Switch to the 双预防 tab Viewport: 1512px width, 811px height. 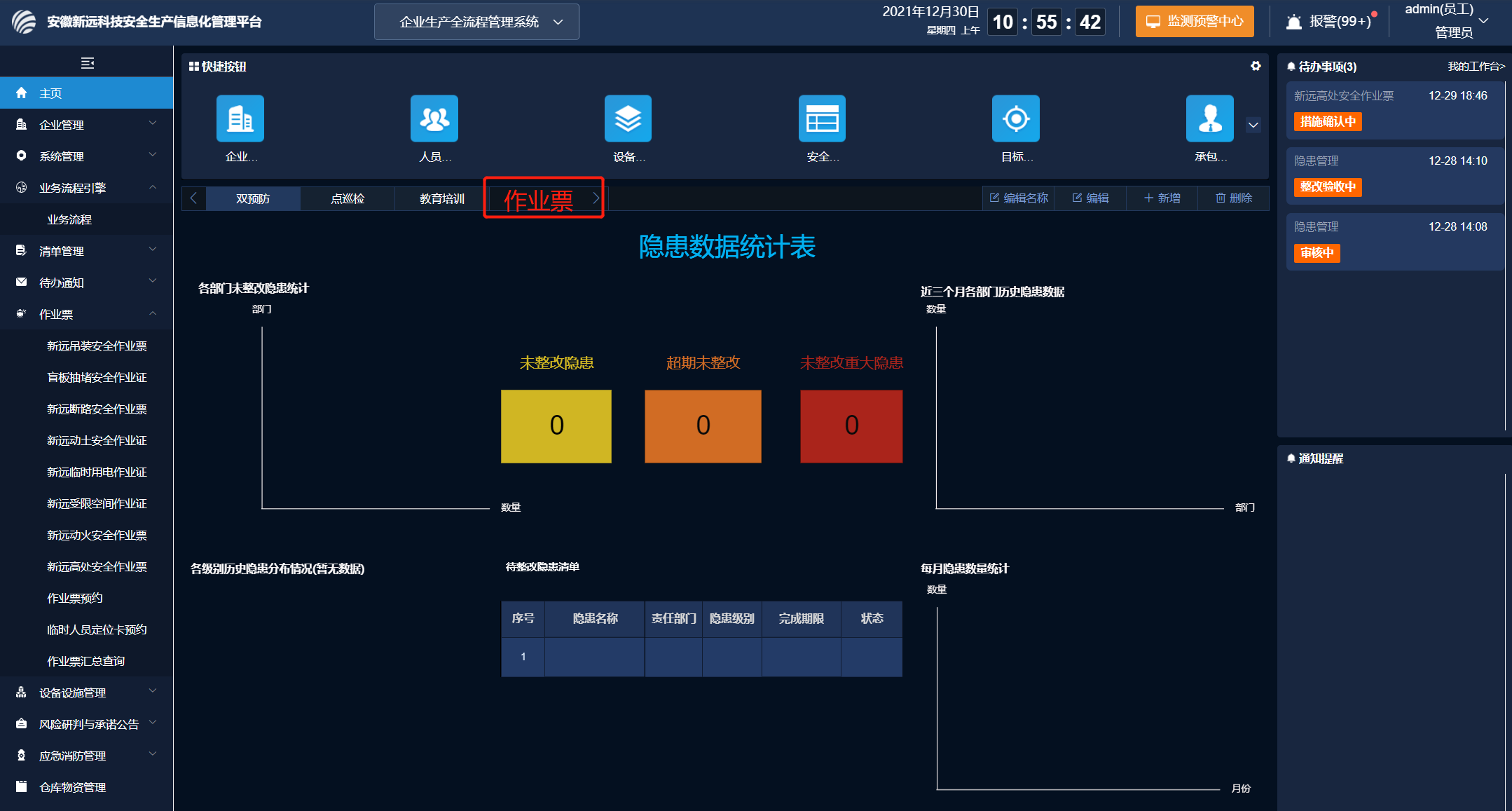(253, 199)
